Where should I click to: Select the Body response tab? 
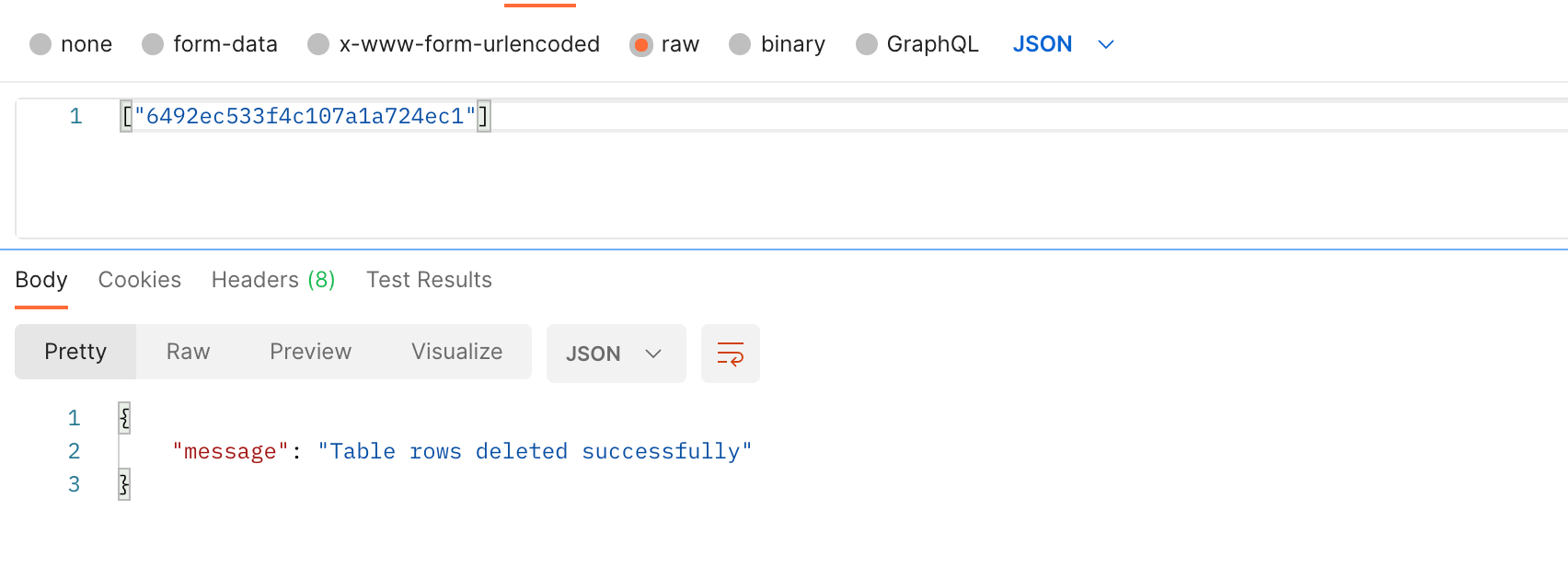(40, 279)
